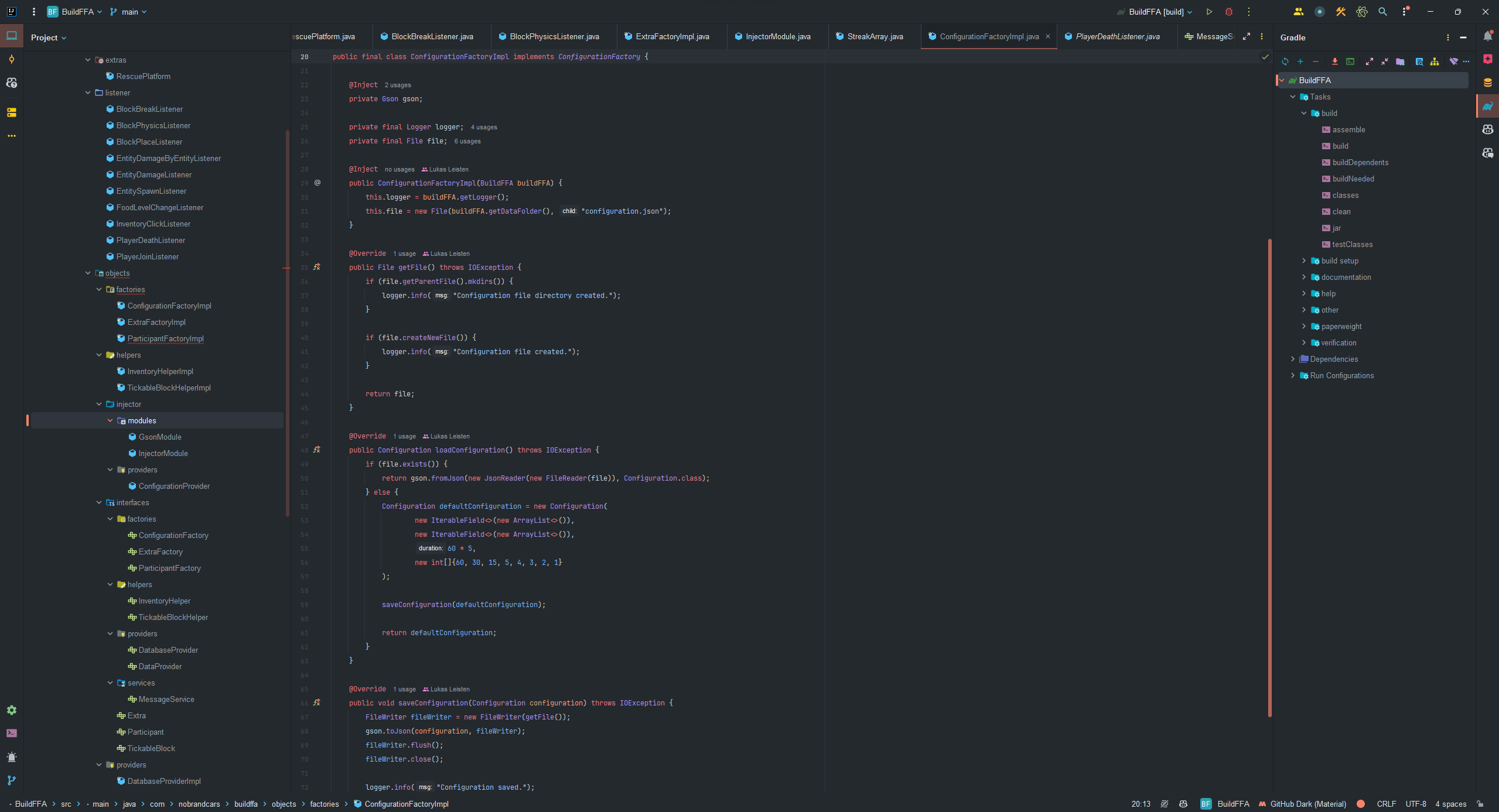The height and width of the screenshot is (812, 1499).
Task: Switch to the StreakArray.java tab
Action: (x=875, y=36)
